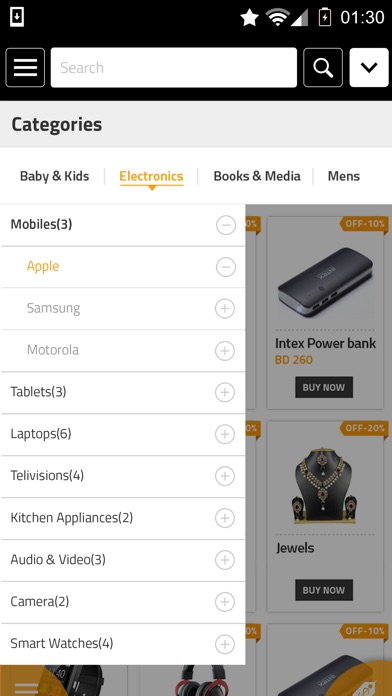The image size is (392, 696).
Task: Select the Mens category tab
Action: [344, 176]
